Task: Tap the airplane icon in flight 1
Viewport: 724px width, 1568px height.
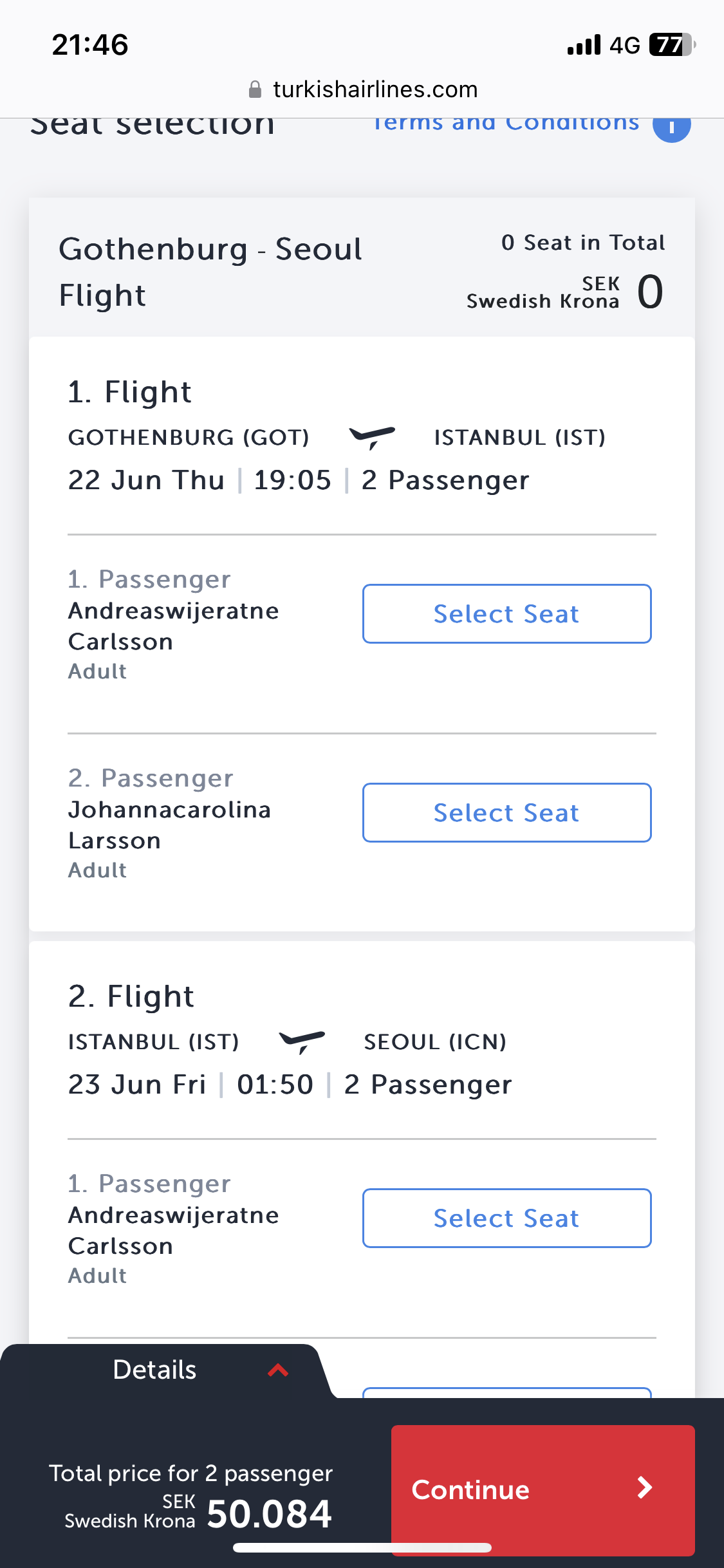Action: tap(372, 437)
